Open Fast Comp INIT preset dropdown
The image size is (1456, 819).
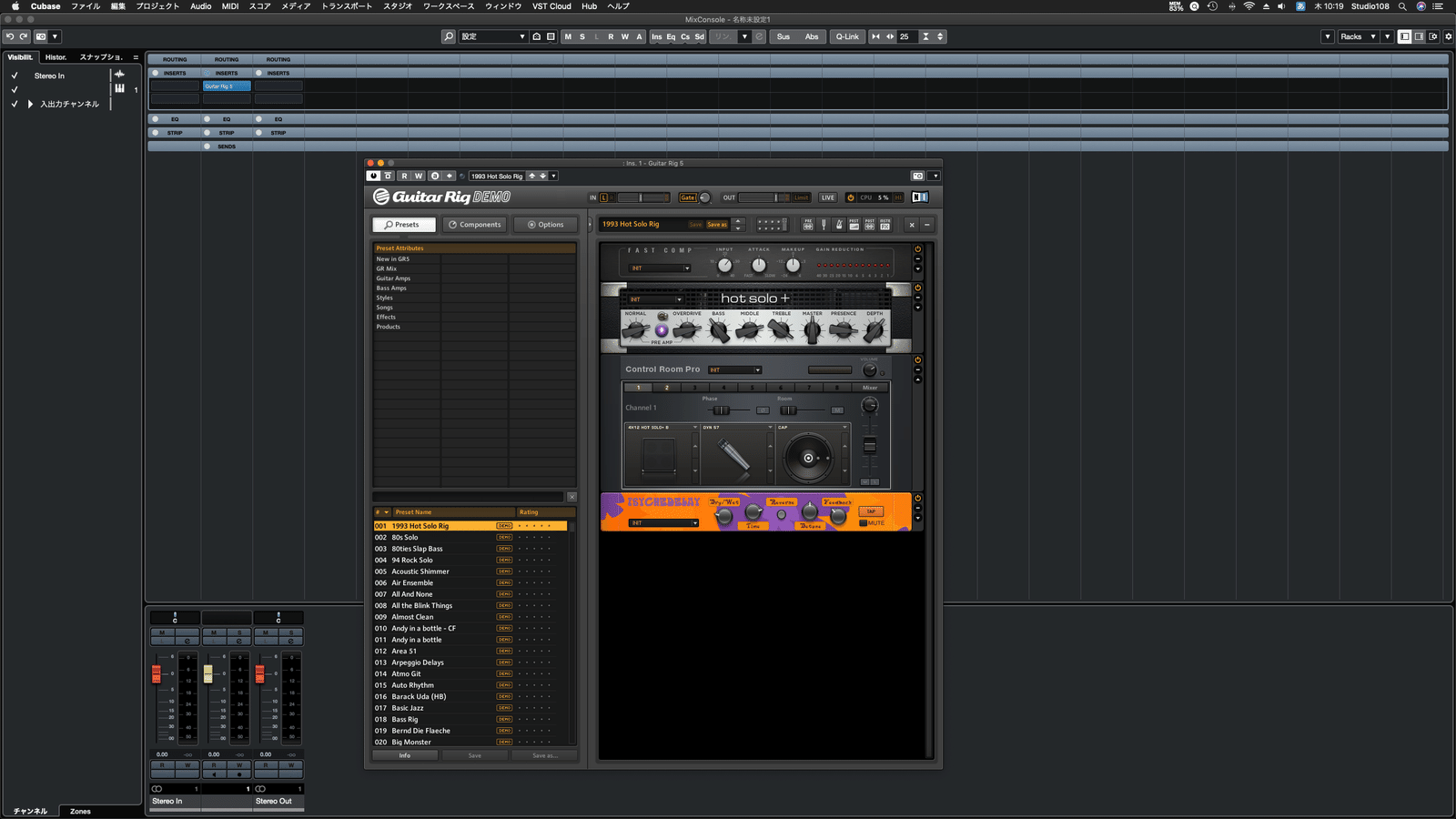click(x=661, y=268)
